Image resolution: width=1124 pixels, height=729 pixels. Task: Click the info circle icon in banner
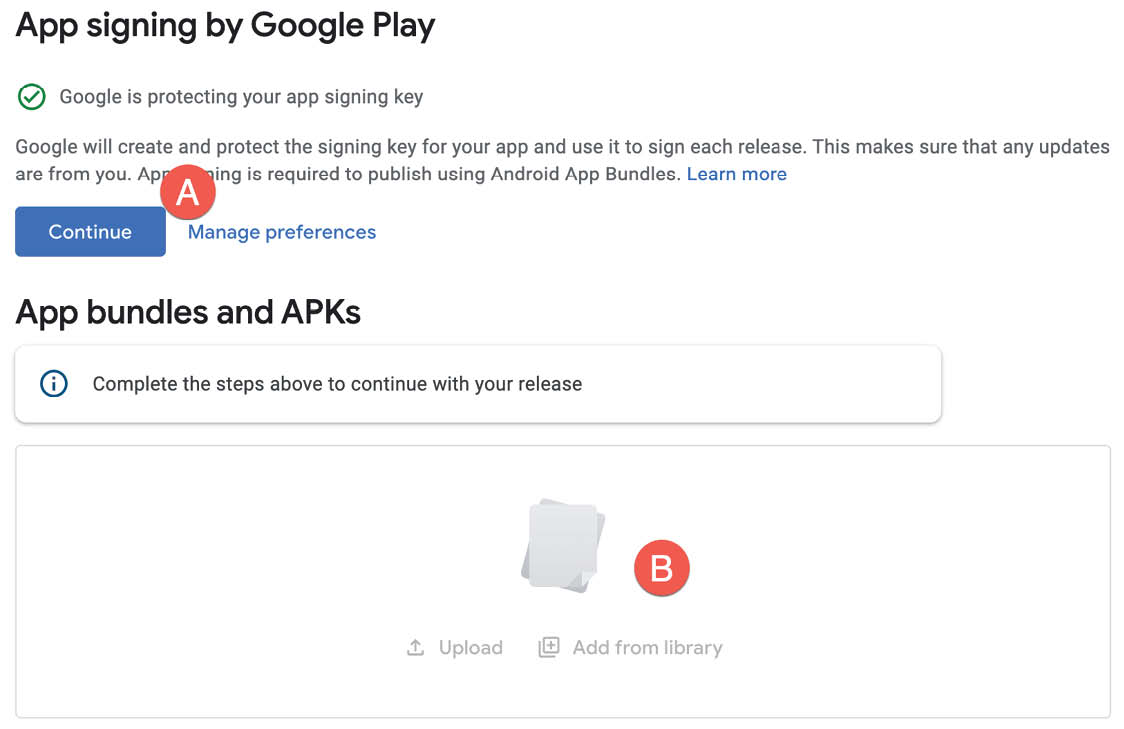[54, 383]
